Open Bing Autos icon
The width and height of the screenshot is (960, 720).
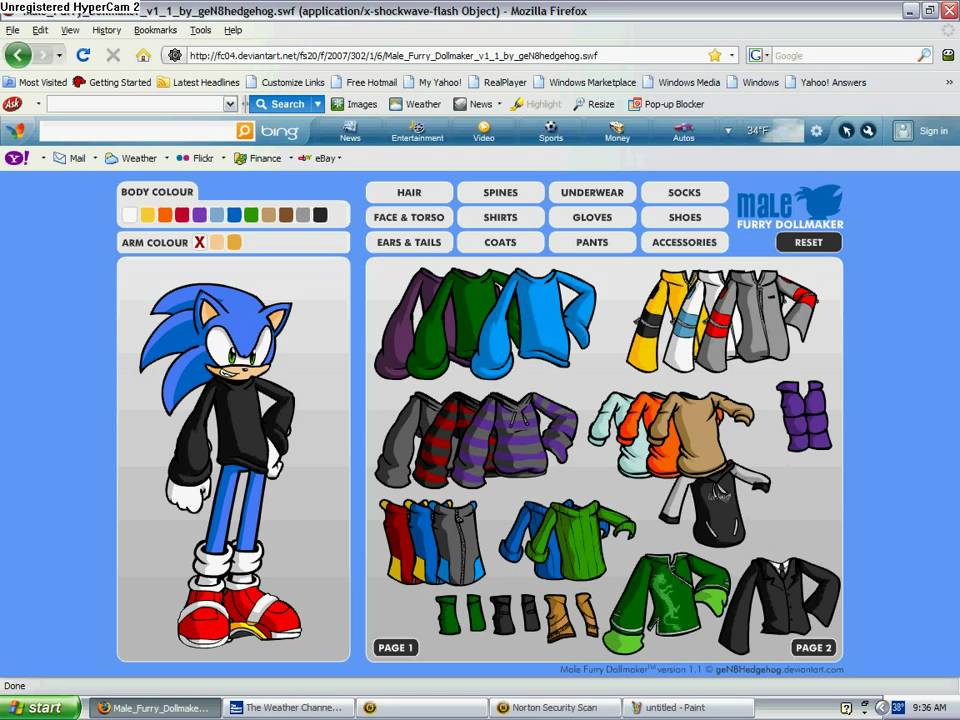pyautogui.click(x=683, y=130)
